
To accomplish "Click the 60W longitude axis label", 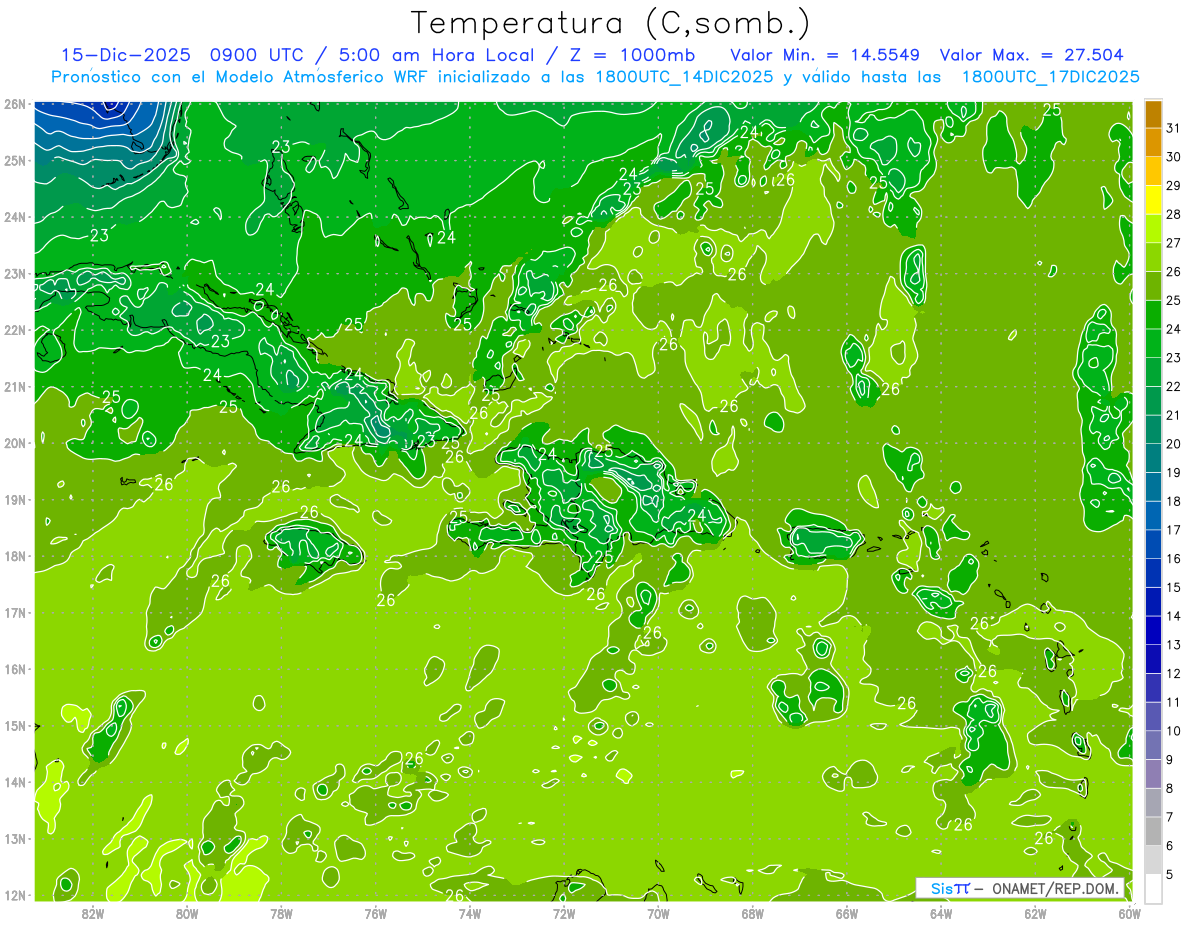I will pyautogui.click(x=1130, y=913).
